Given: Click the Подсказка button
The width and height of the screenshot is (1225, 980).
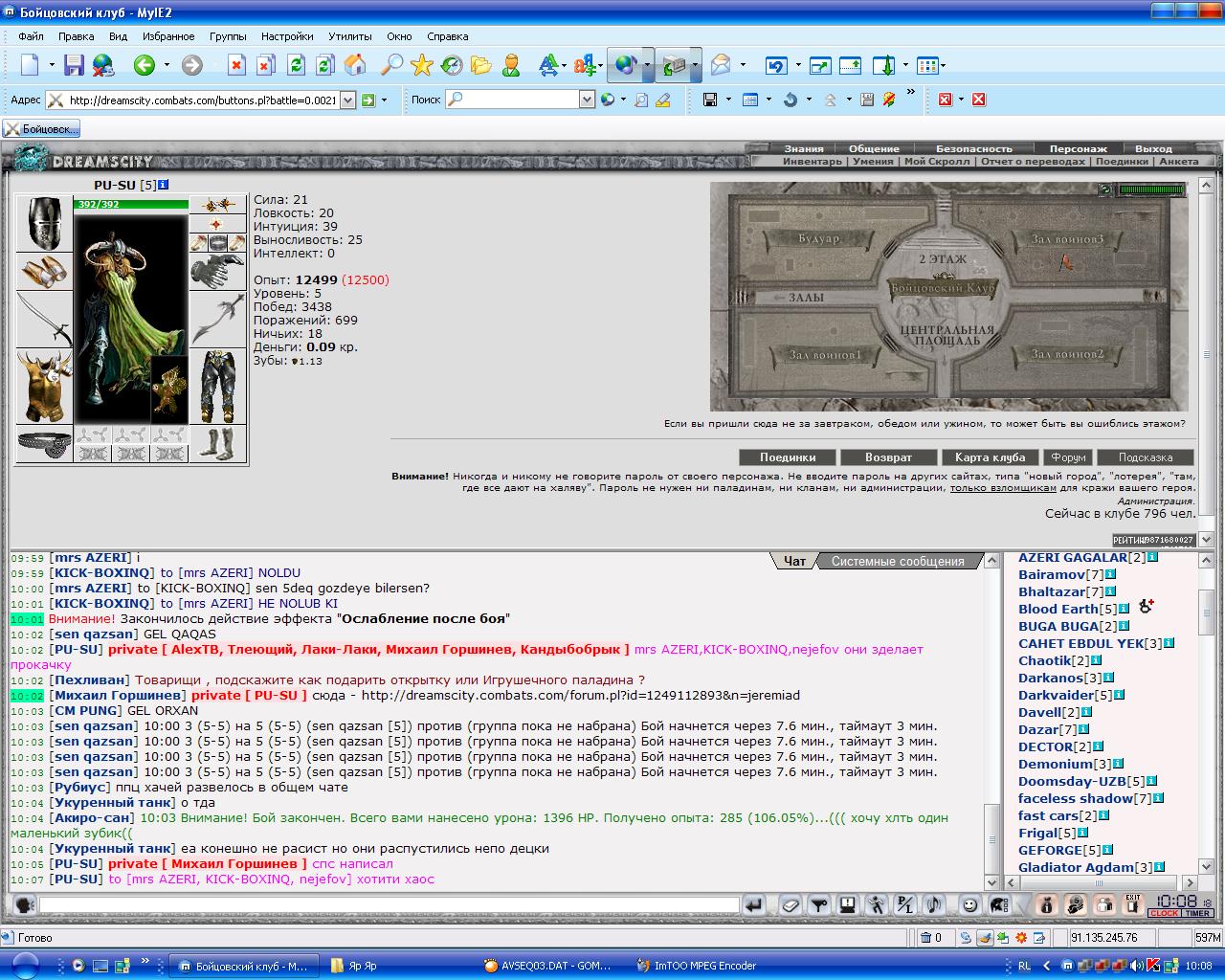Looking at the screenshot, I should pyautogui.click(x=1145, y=457).
